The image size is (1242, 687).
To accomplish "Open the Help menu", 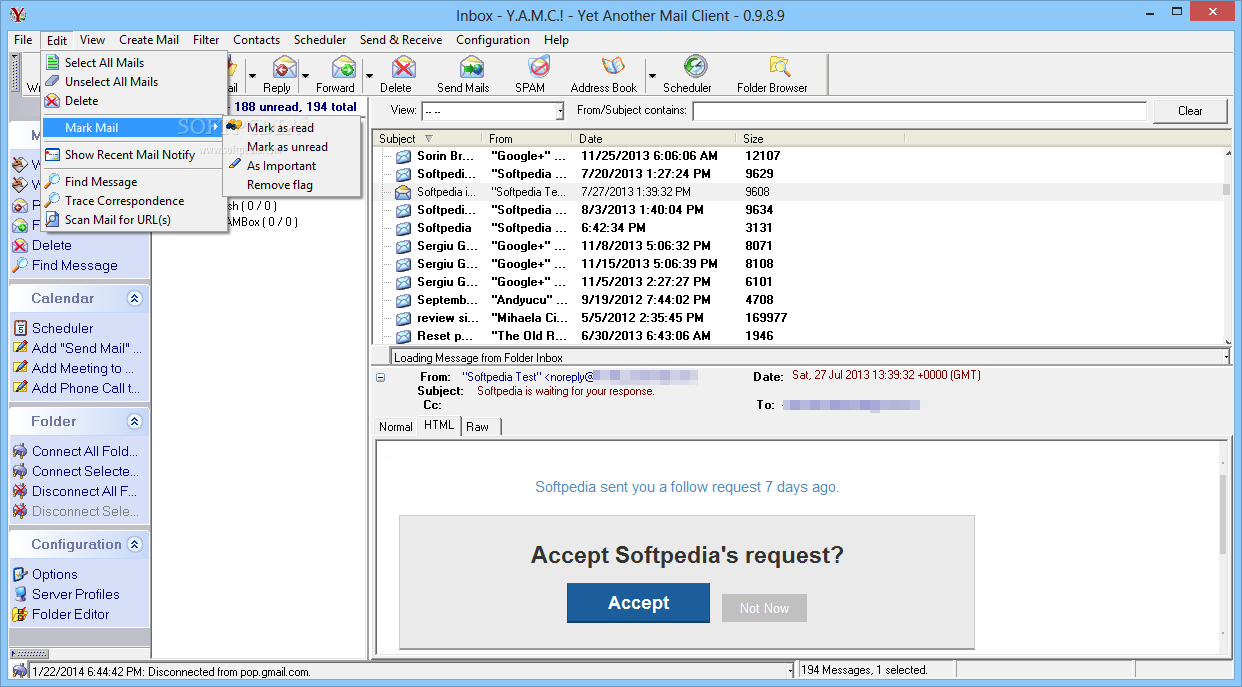I will coord(556,40).
